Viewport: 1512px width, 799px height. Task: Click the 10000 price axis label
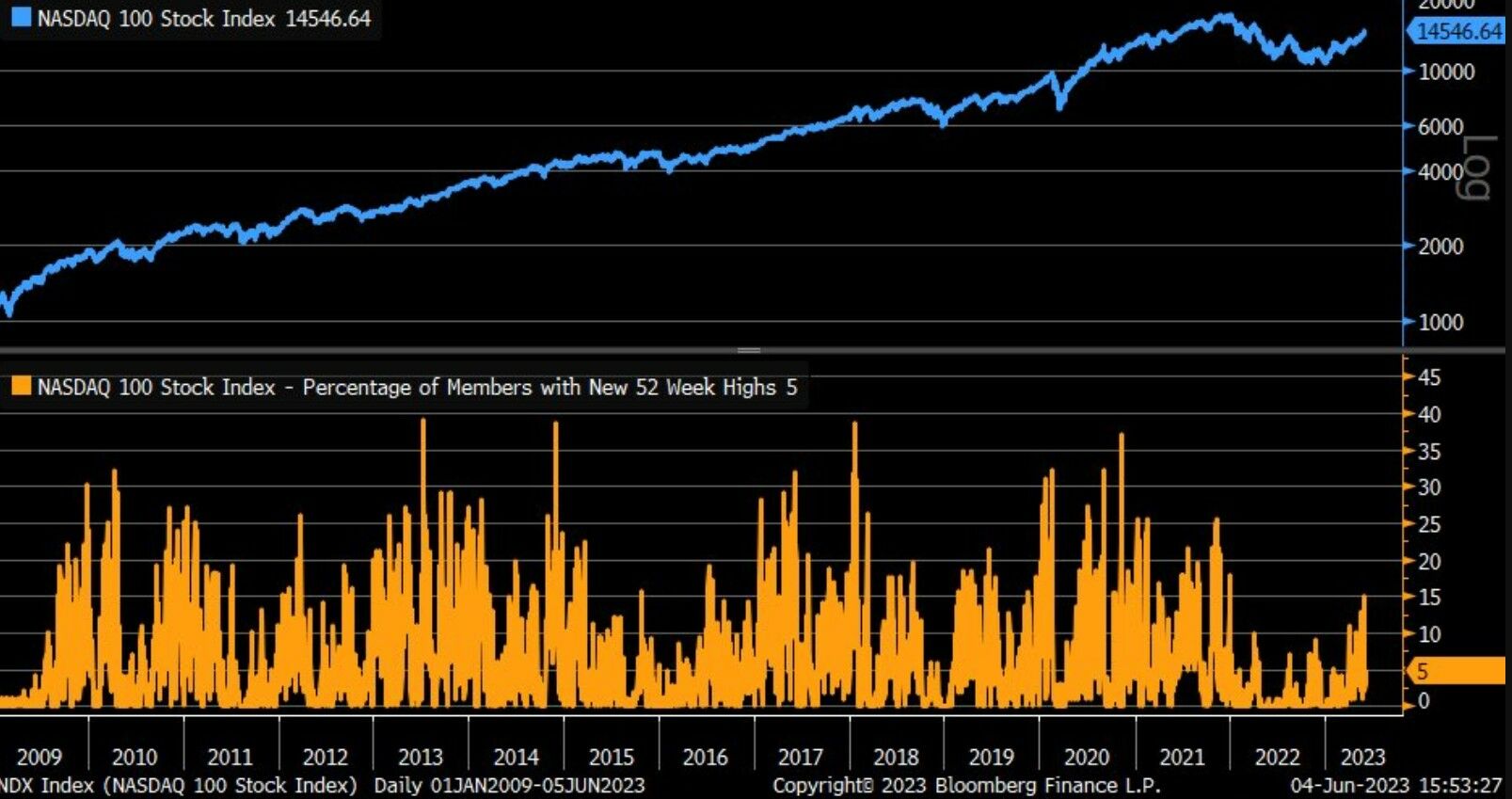[x=1446, y=72]
